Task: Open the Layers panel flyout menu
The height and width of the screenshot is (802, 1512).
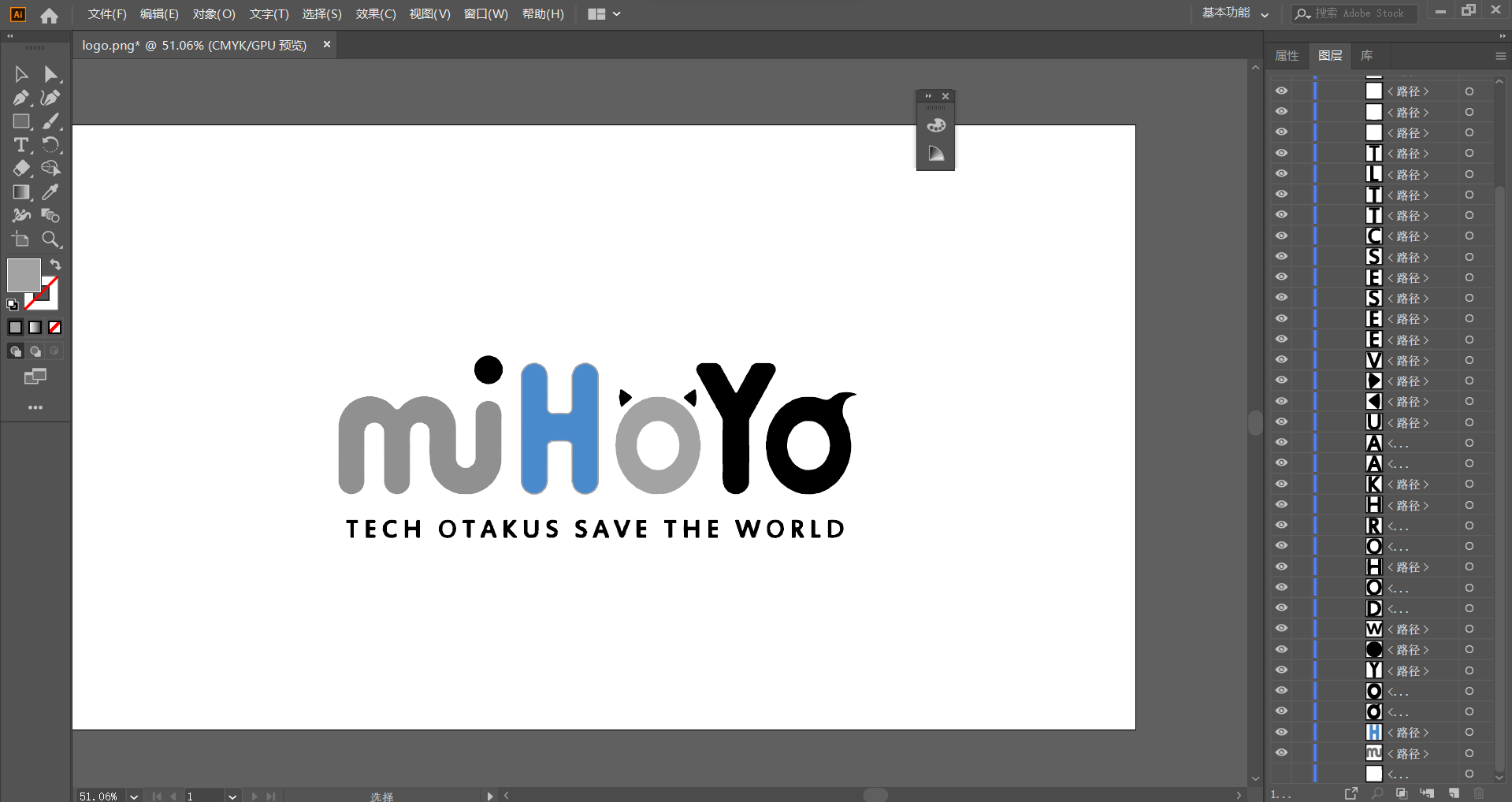Action: 1500,56
